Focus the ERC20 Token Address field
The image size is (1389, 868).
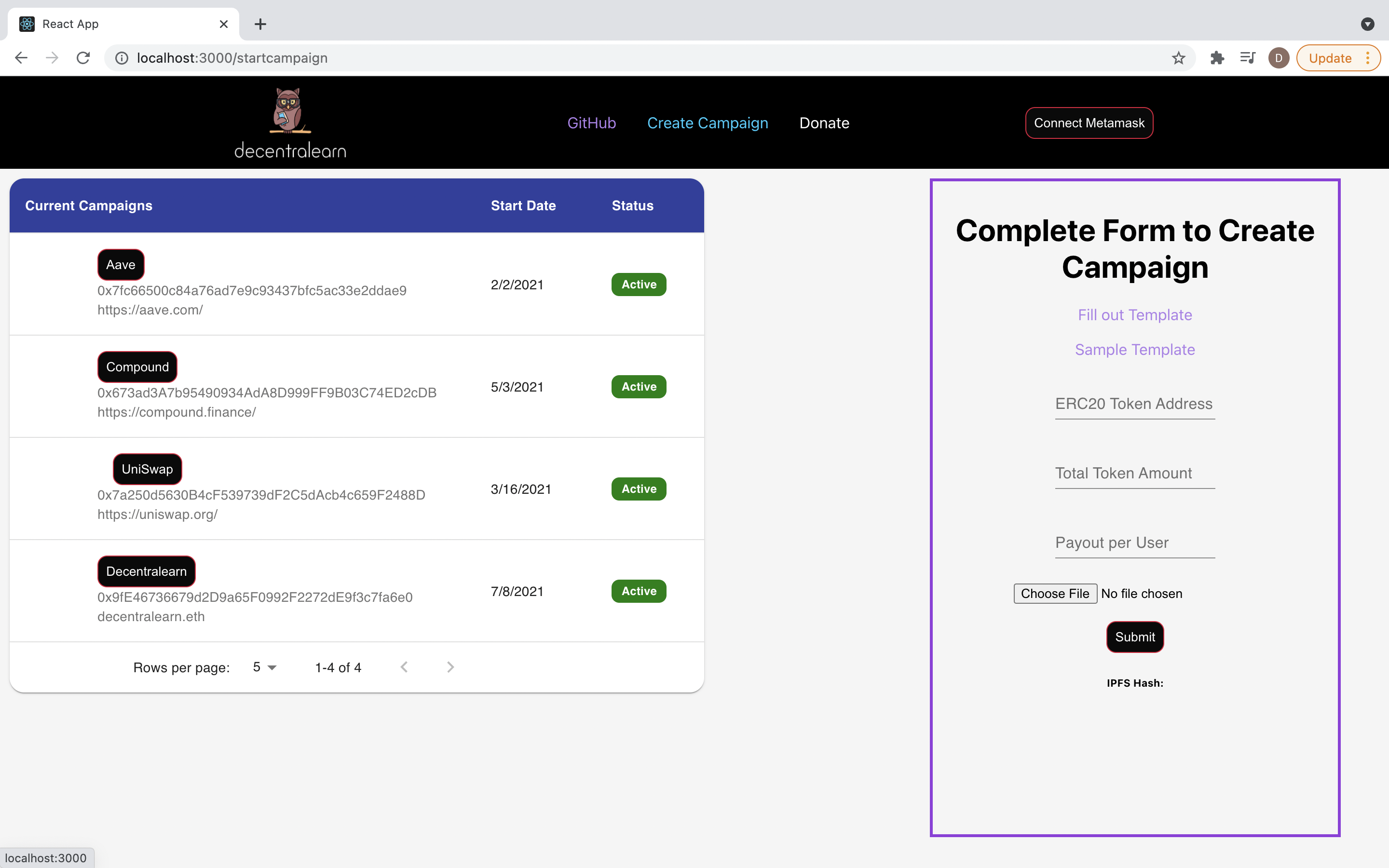[1135, 404]
